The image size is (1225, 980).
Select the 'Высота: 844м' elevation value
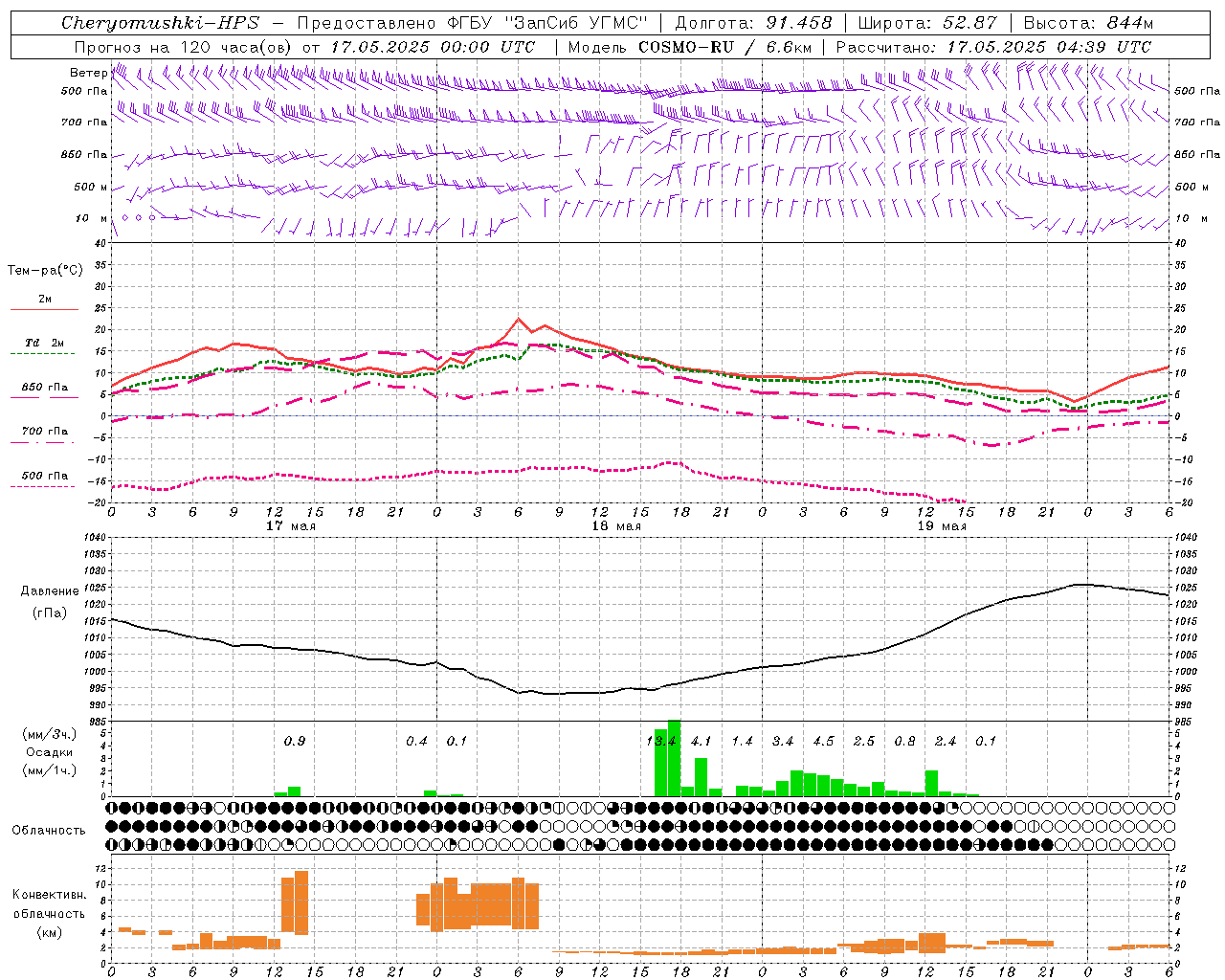click(1088, 23)
